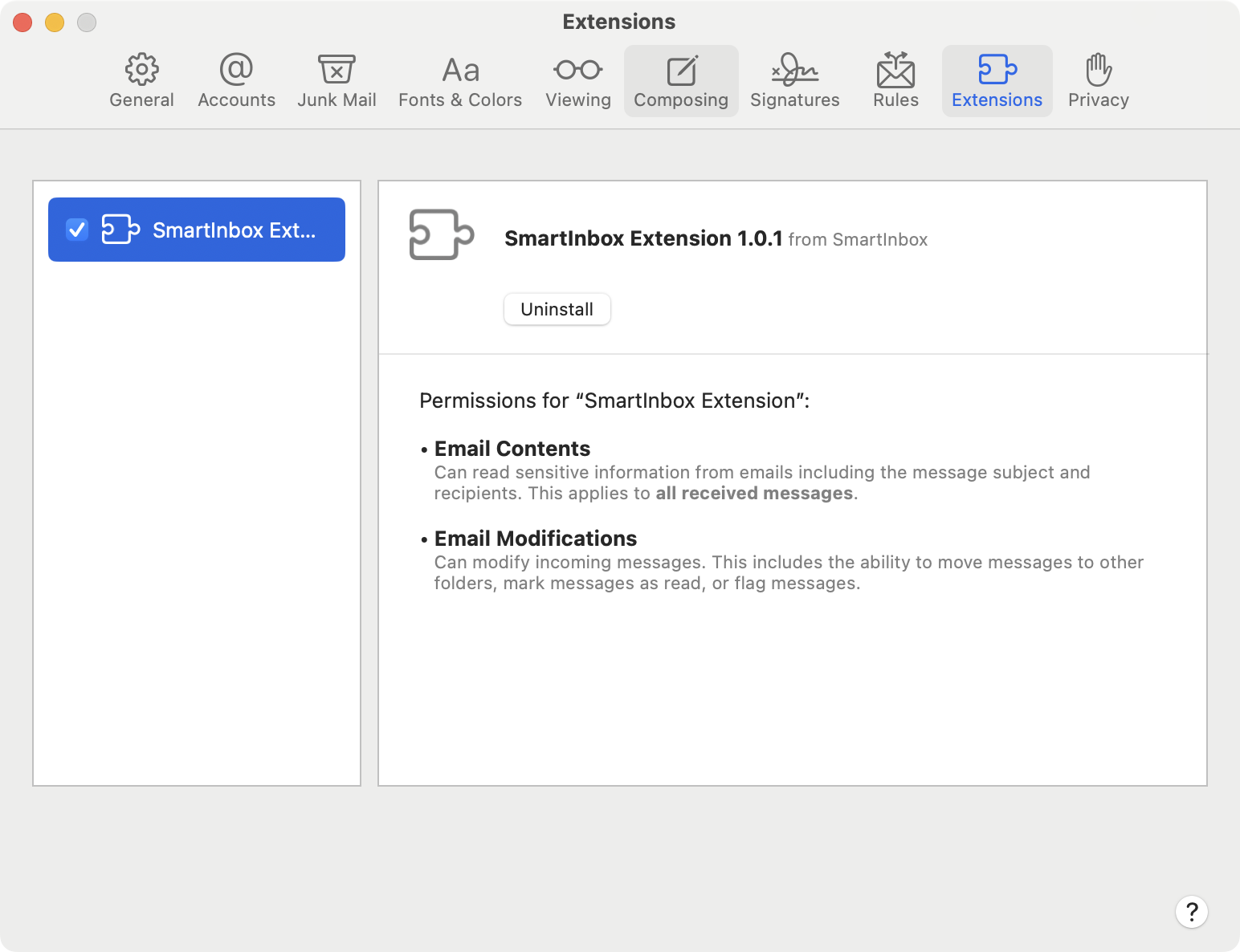This screenshot has width=1240, height=952.
Task: Open the Viewing glasses icon
Action: point(578,70)
